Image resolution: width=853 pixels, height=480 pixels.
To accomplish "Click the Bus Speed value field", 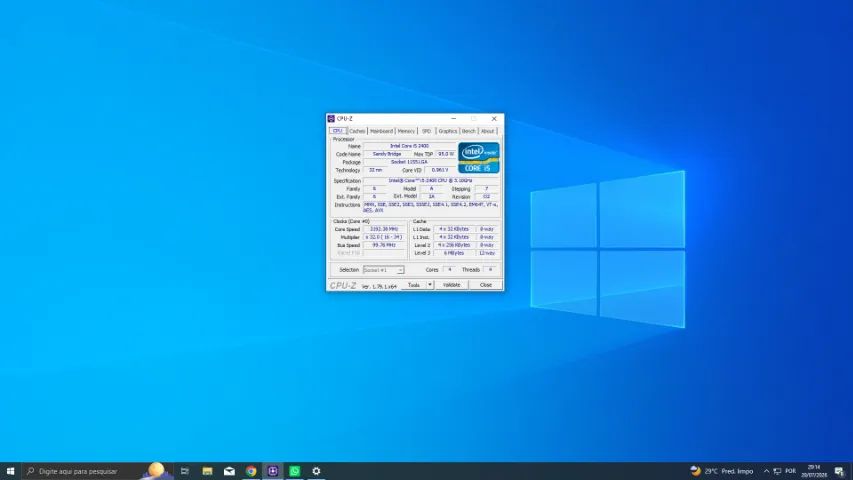I will point(384,245).
